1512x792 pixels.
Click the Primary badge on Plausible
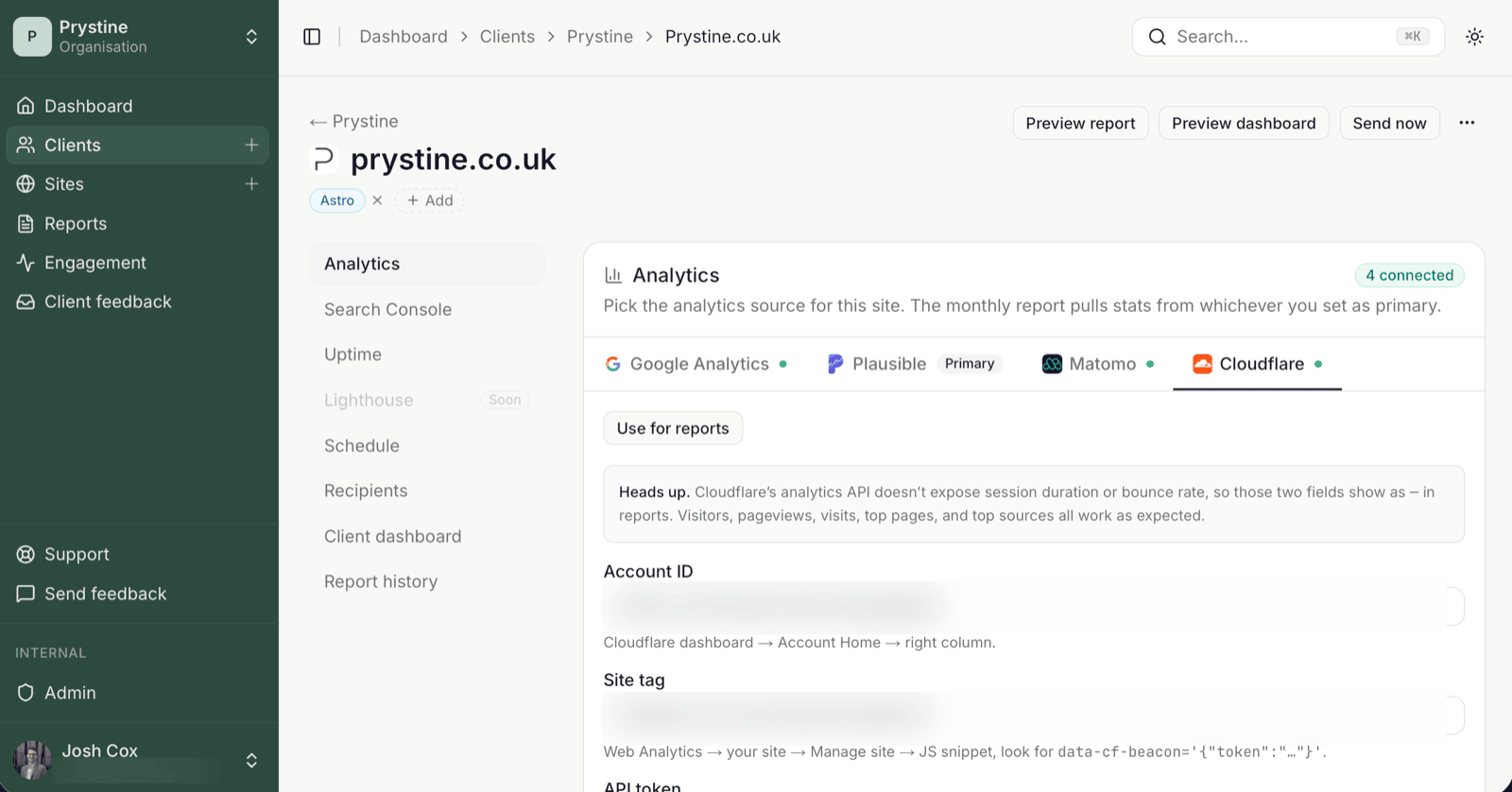point(970,364)
